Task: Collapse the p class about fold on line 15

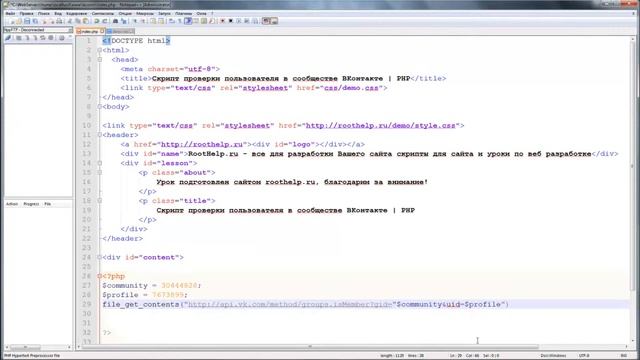Action: coord(100,172)
